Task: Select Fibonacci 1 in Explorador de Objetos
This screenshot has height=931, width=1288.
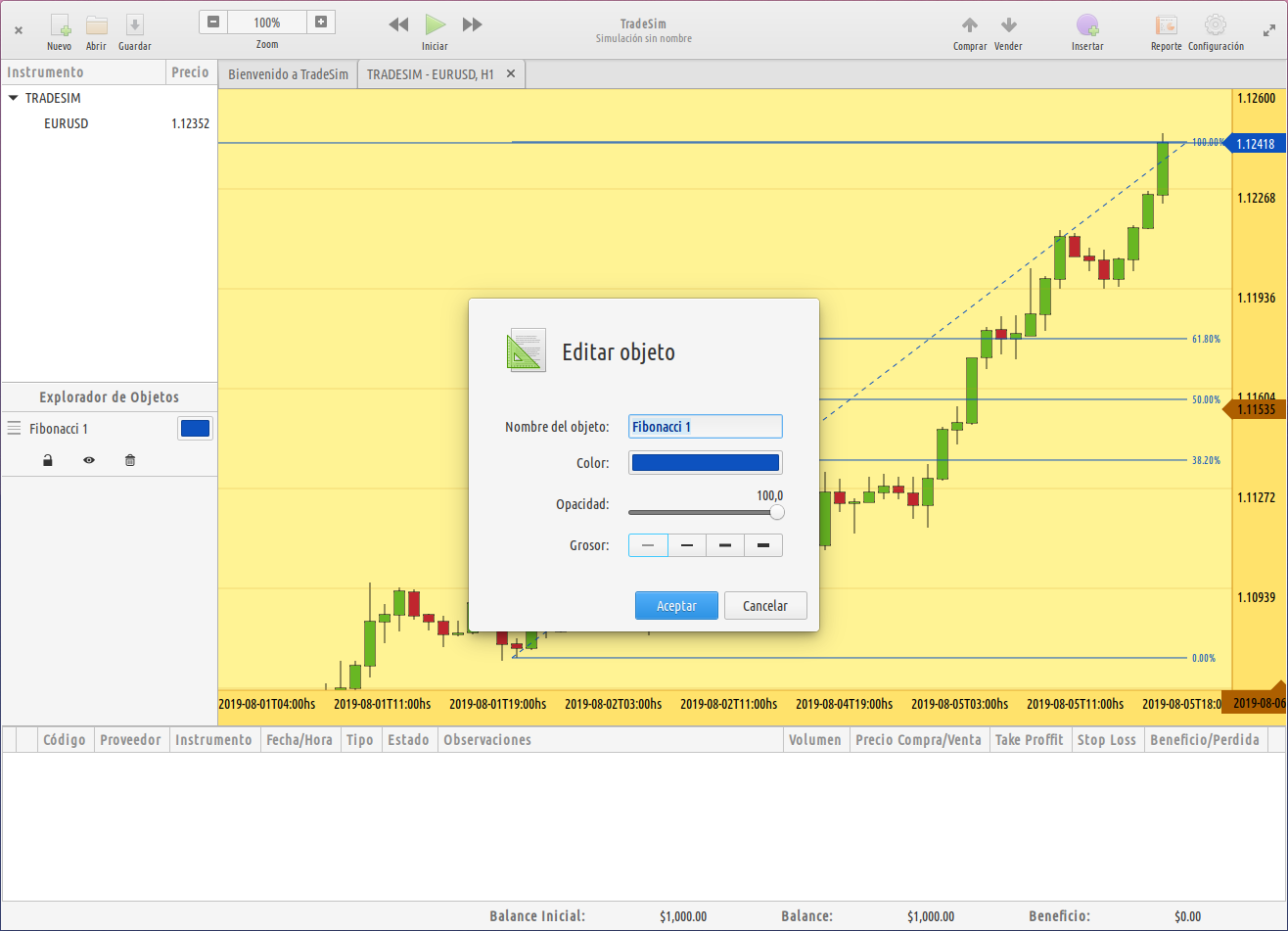Action: [x=59, y=429]
